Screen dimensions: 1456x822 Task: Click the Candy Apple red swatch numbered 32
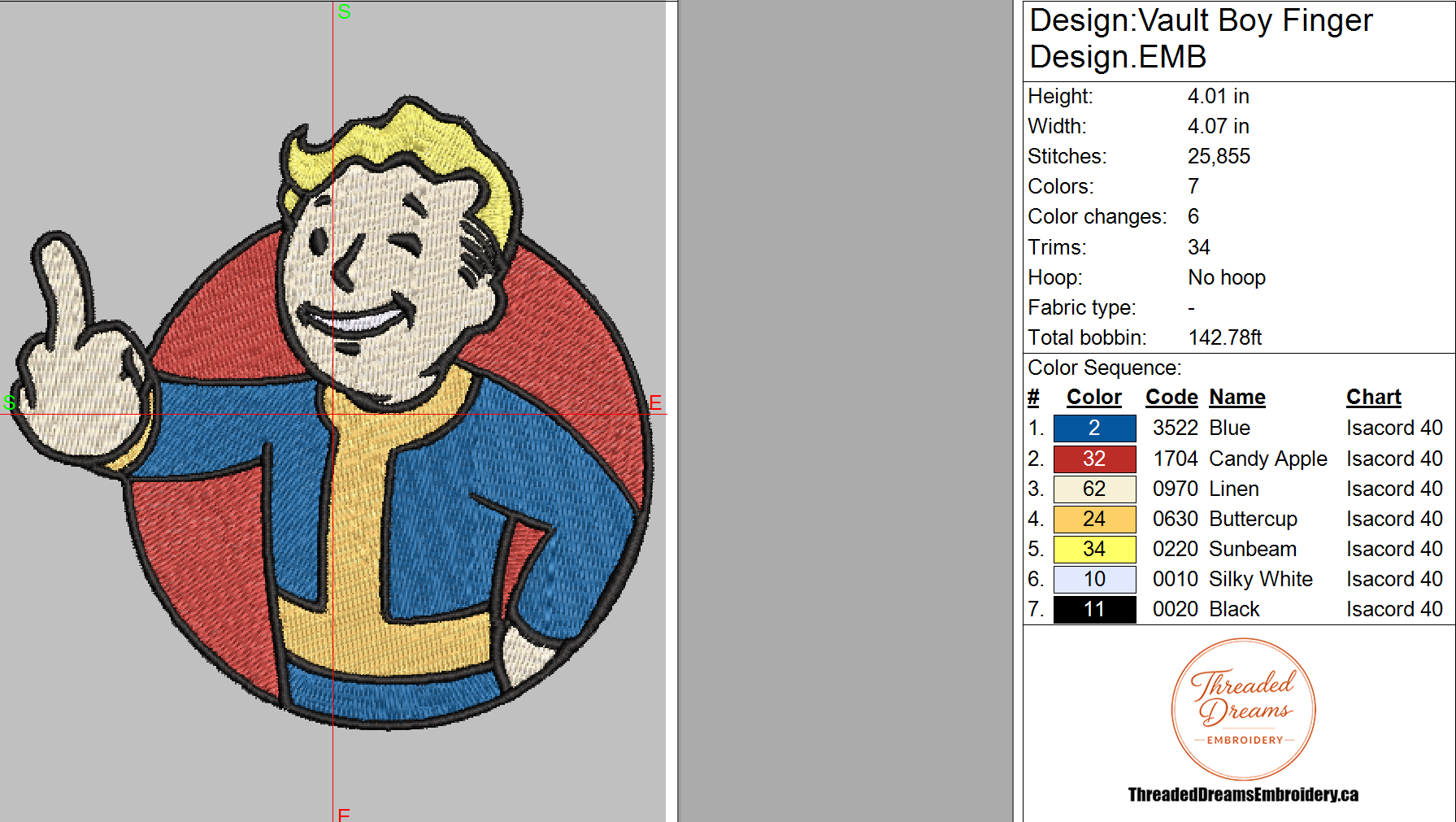pyautogui.click(x=1094, y=459)
